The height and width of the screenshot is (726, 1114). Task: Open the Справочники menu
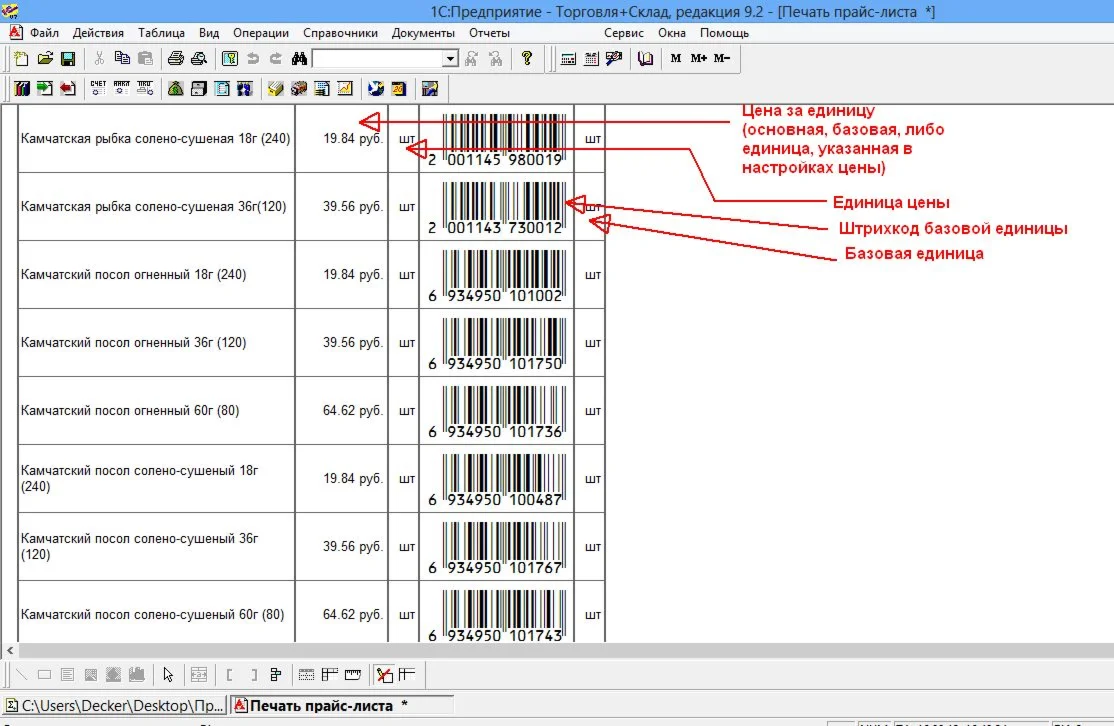tap(340, 33)
